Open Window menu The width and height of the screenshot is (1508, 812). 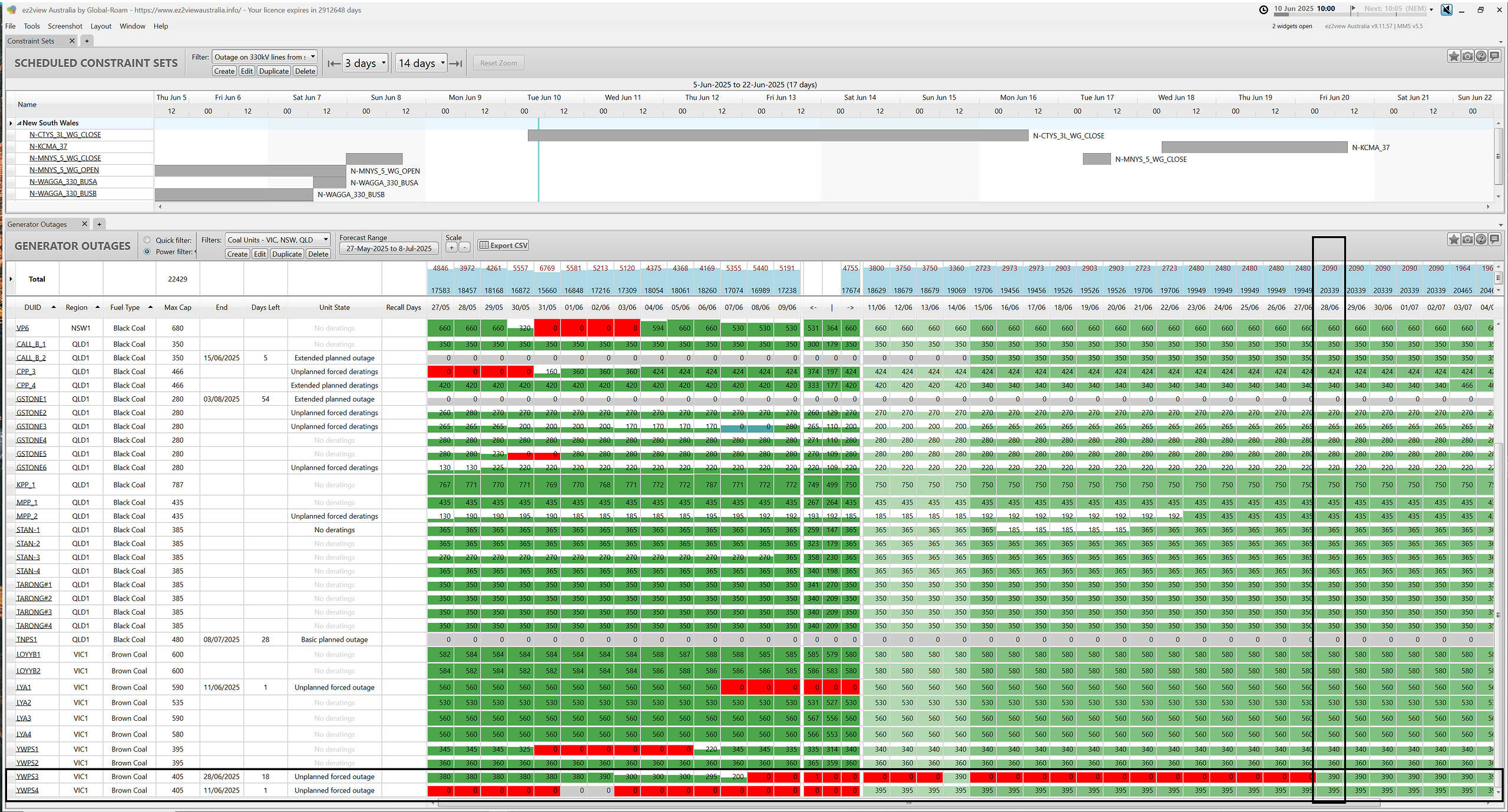point(133,26)
